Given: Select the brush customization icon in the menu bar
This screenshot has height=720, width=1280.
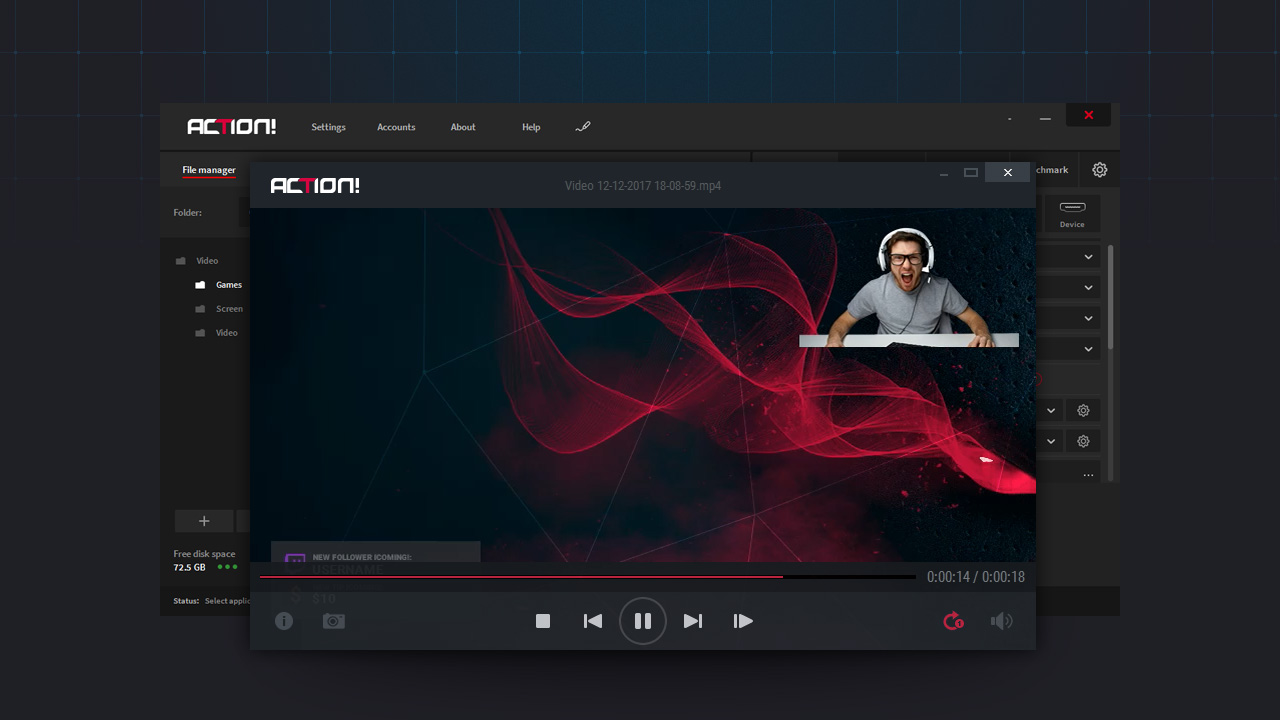Looking at the screenshot, I should pyautogui.click(x=583, y=127).
